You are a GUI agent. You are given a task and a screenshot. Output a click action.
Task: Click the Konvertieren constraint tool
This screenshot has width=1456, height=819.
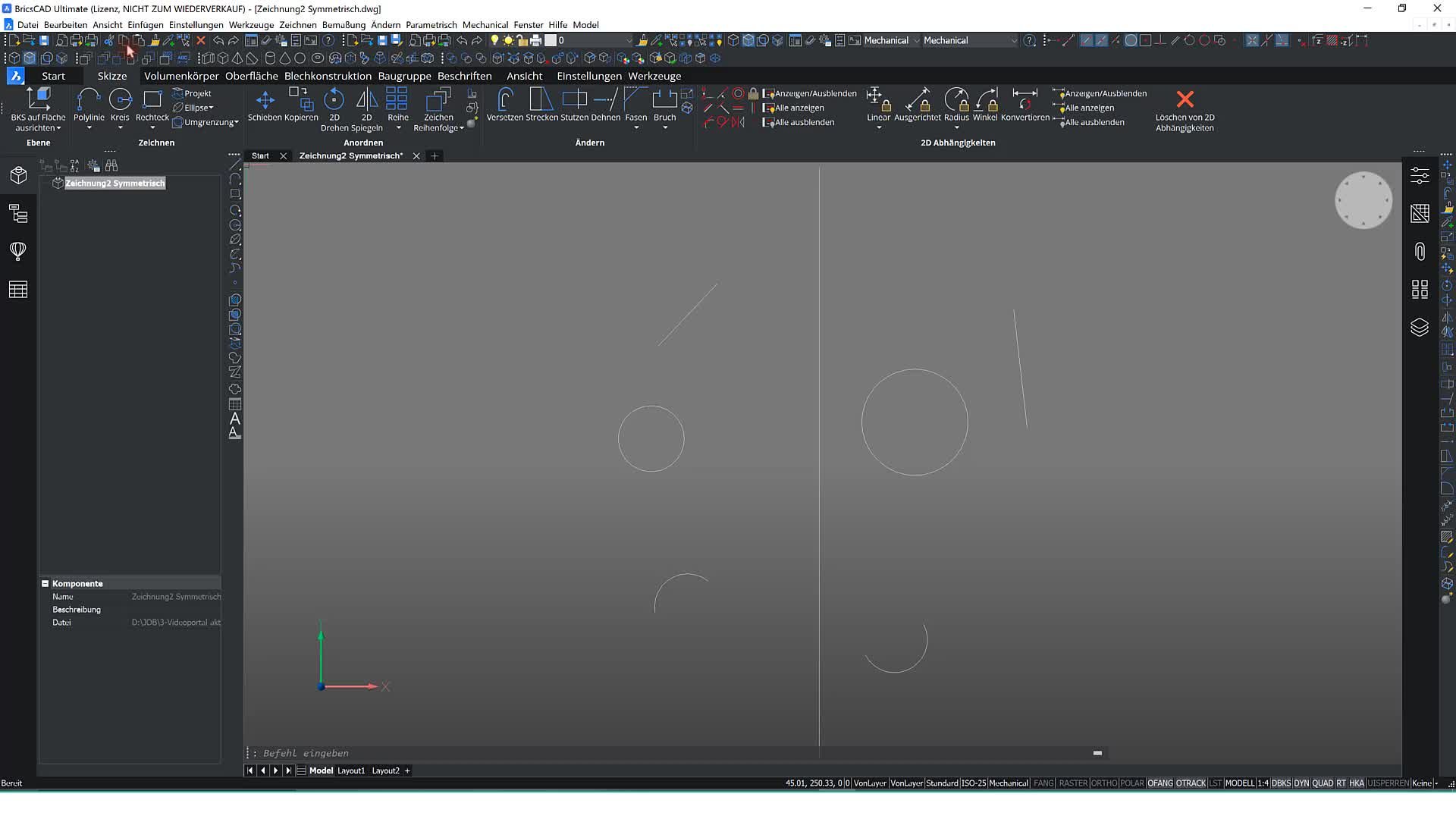[1025, 105]
